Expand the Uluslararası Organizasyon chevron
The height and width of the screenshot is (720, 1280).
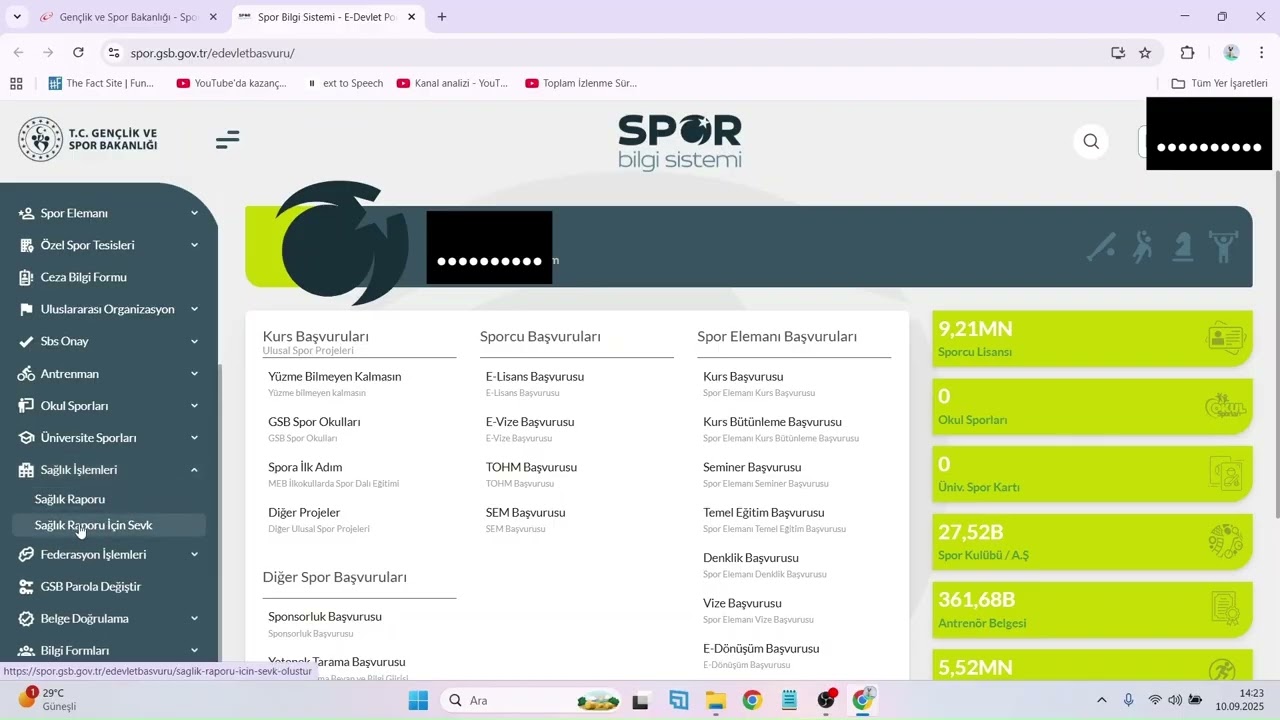[x=194, y=309]
